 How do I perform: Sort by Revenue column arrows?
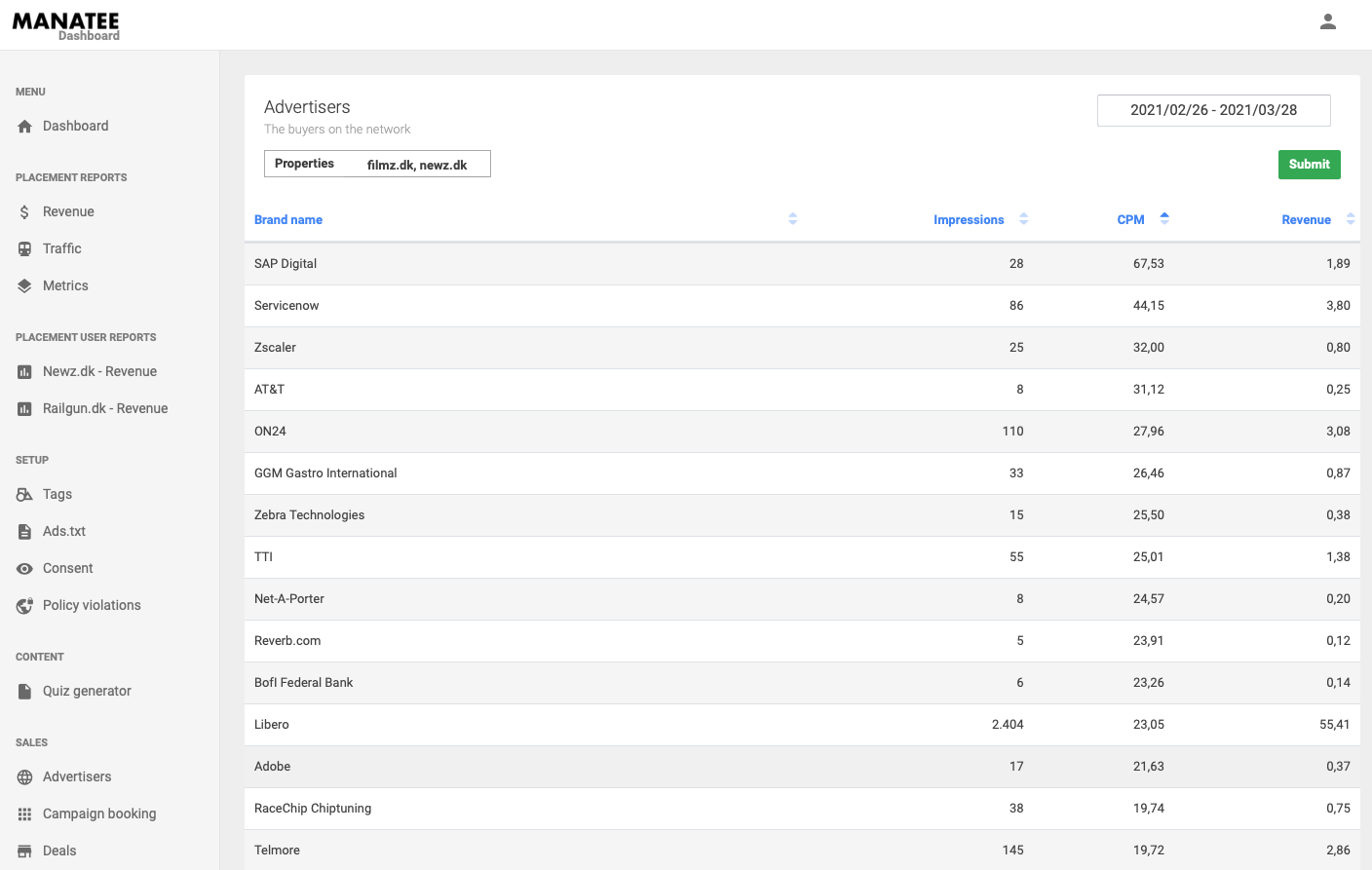(x=1351, y=219)
